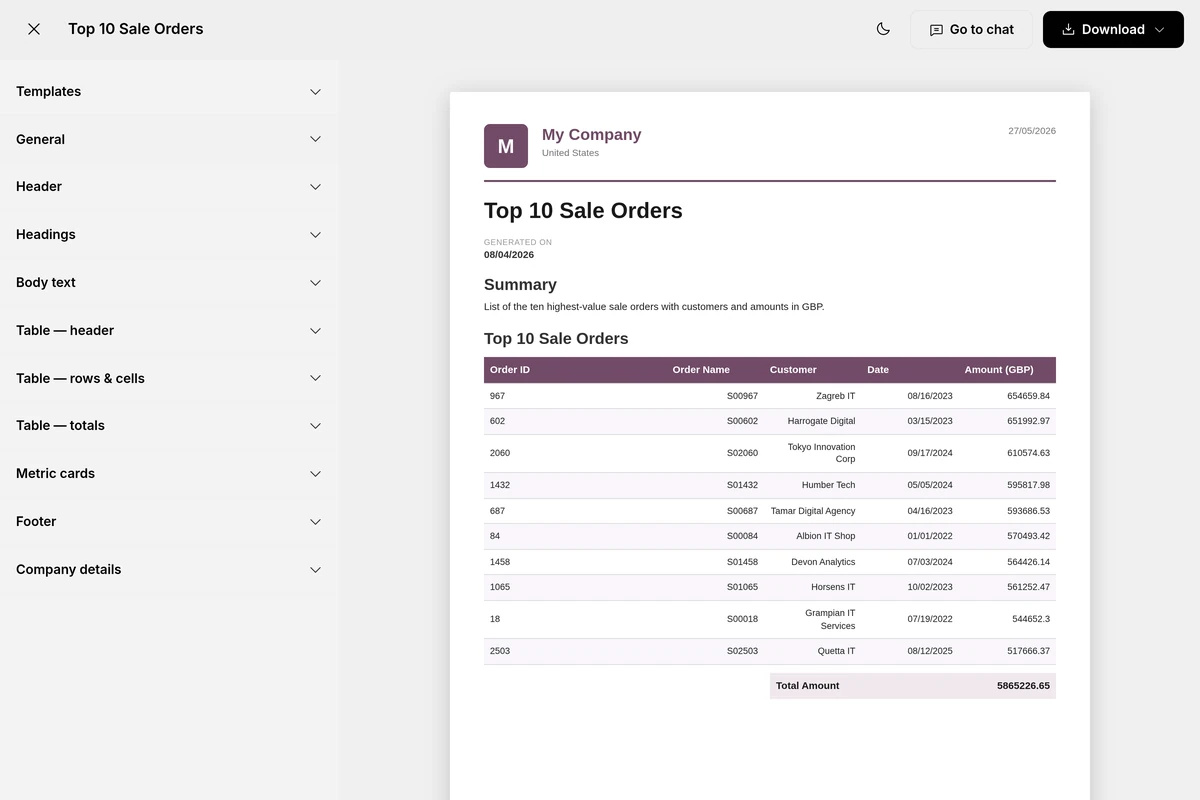Expand the Company details section

click(x=169, y=569)
